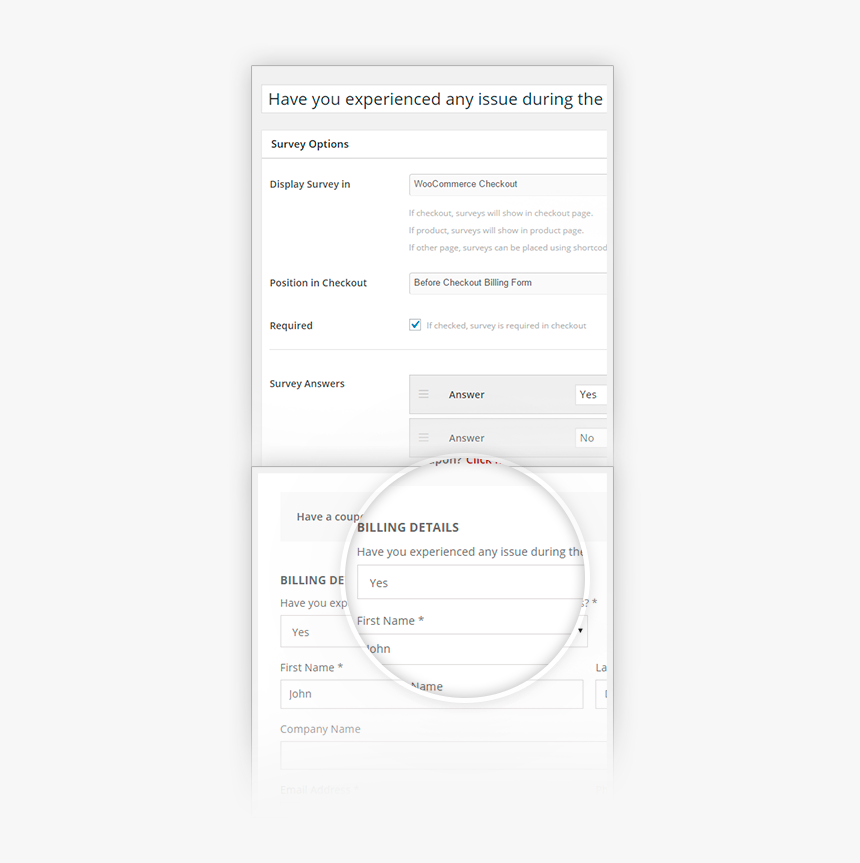Viewport: 860px width, 863px height.
Task: Click the Last Name field on the right
Action: [x=605, y=693]
